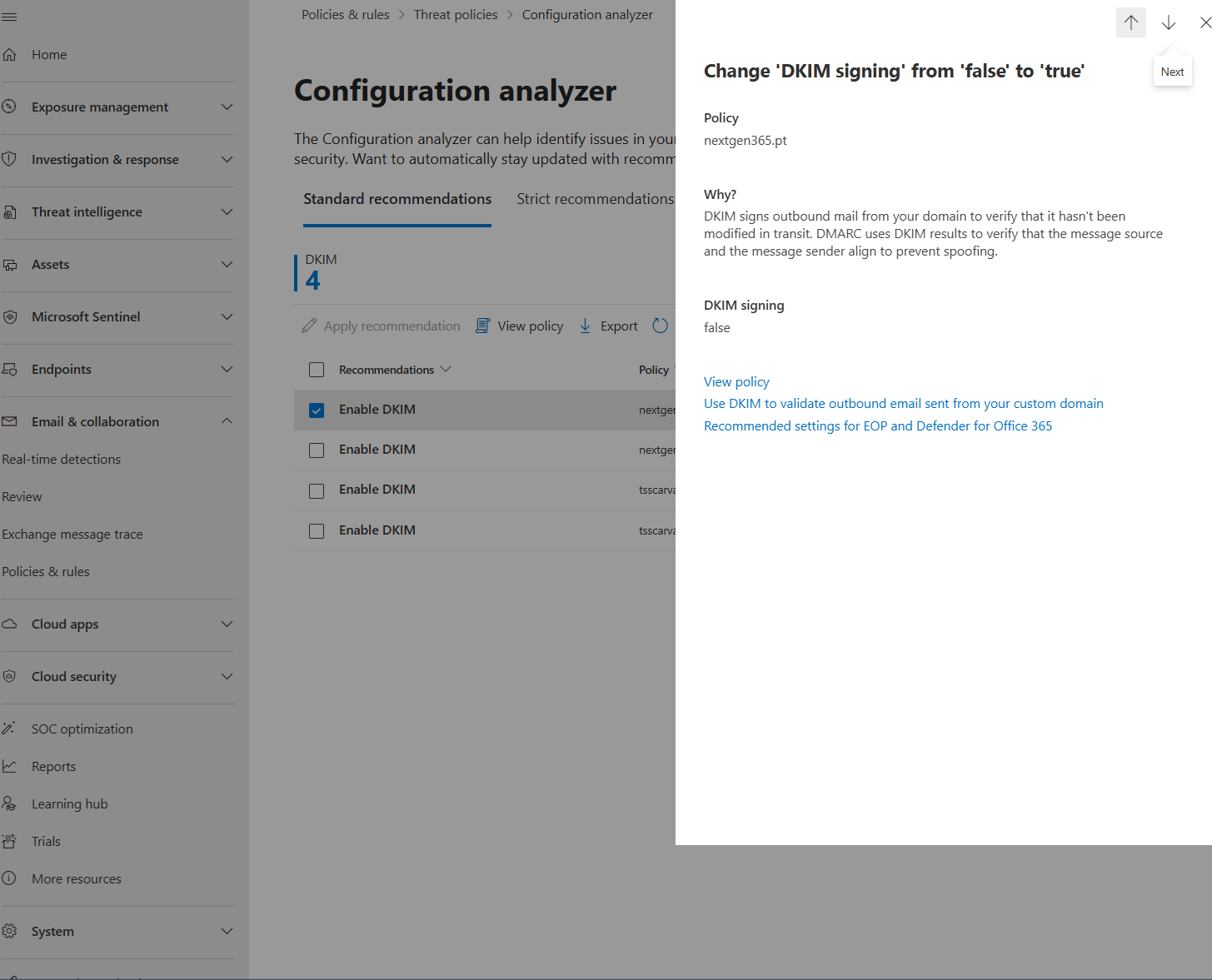Viewport: 1212px width, 980px height.
Task: Switch to the Strict recommendations tab
Action: point(595,199)
